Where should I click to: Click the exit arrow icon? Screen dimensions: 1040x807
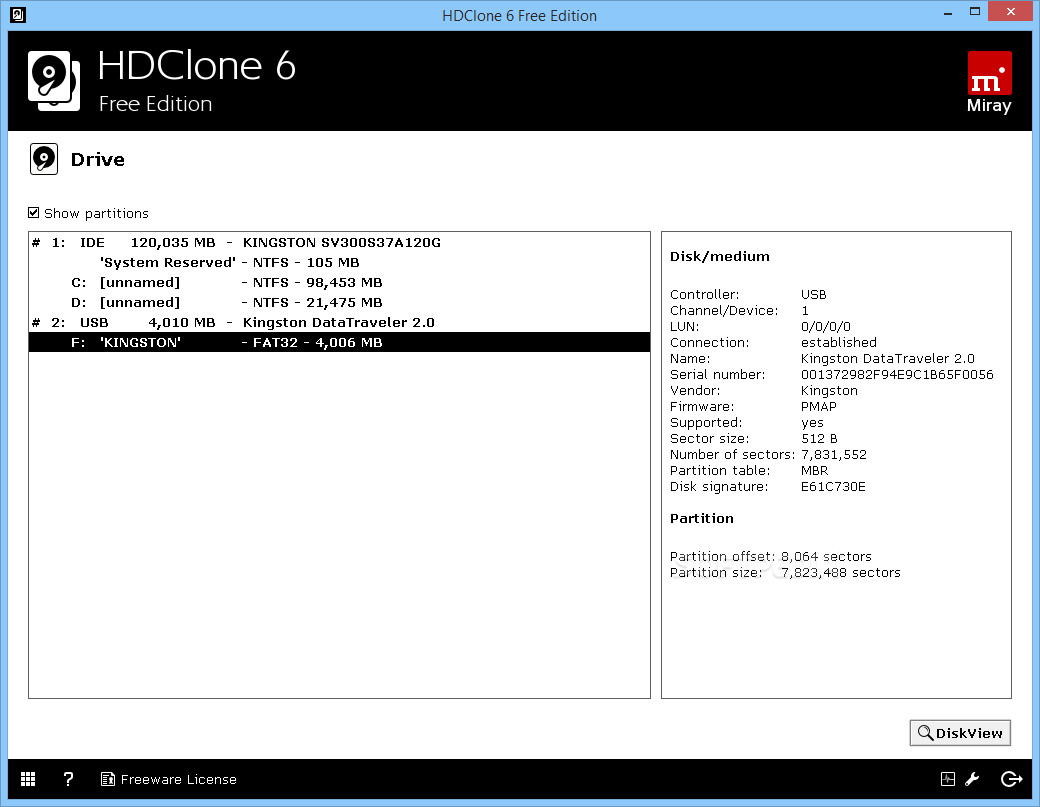coord(1011,779)
